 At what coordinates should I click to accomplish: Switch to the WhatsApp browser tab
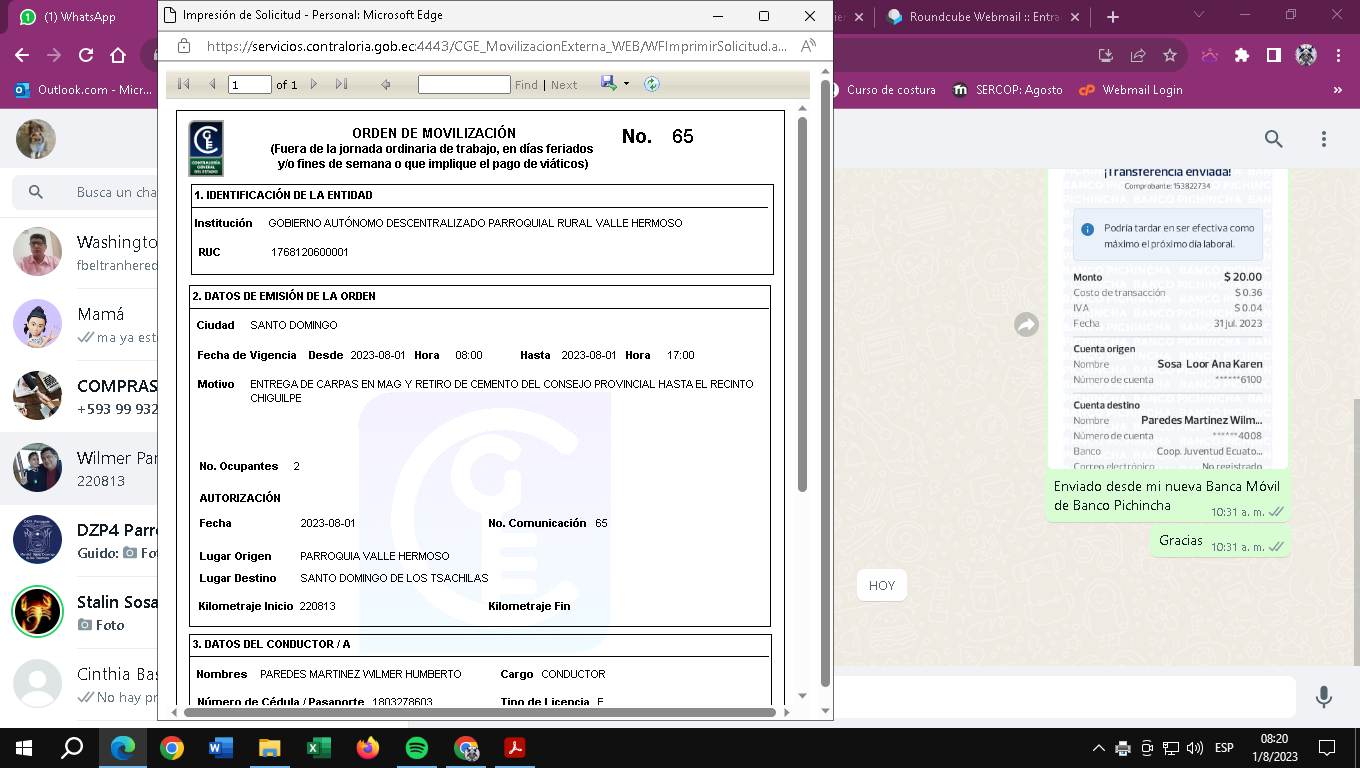point(80,17)
